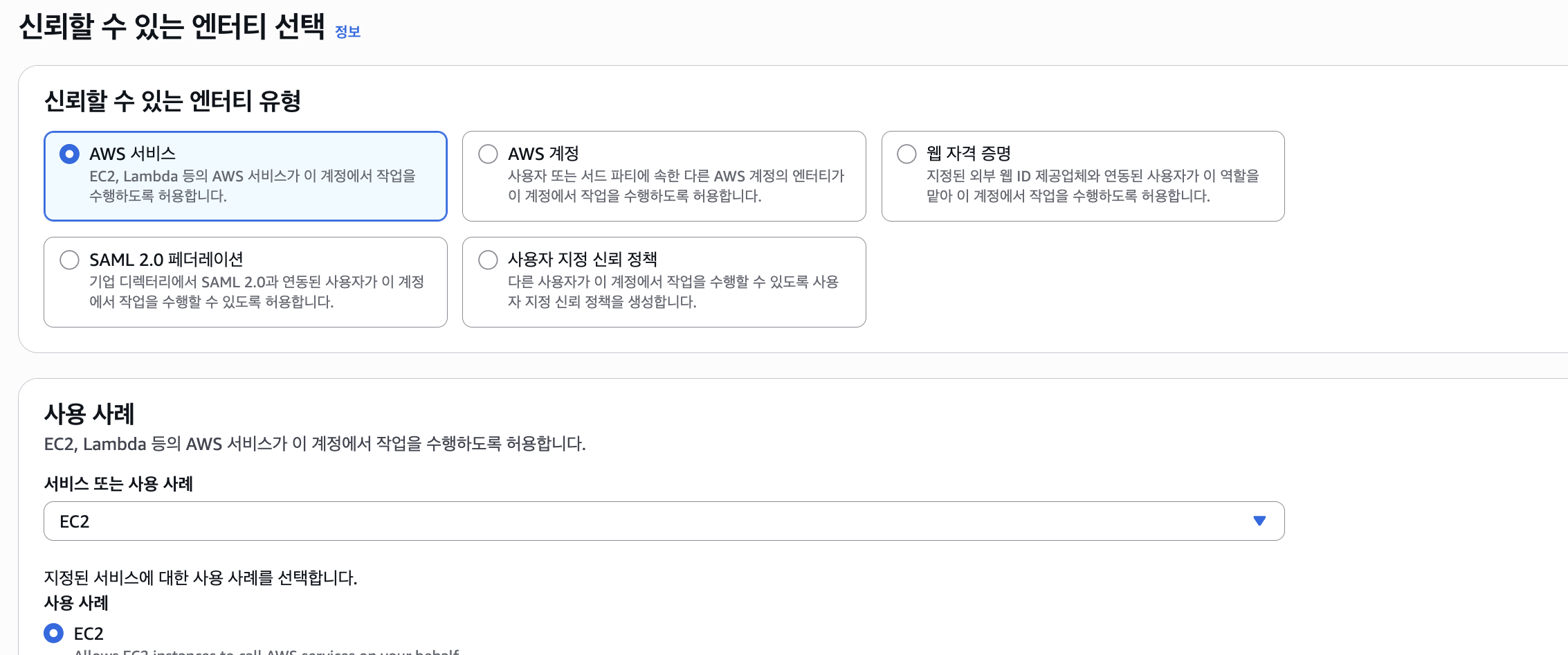Select the AWS 계정 radio button
Screen dimensions: 1568x655
point(488,154)
